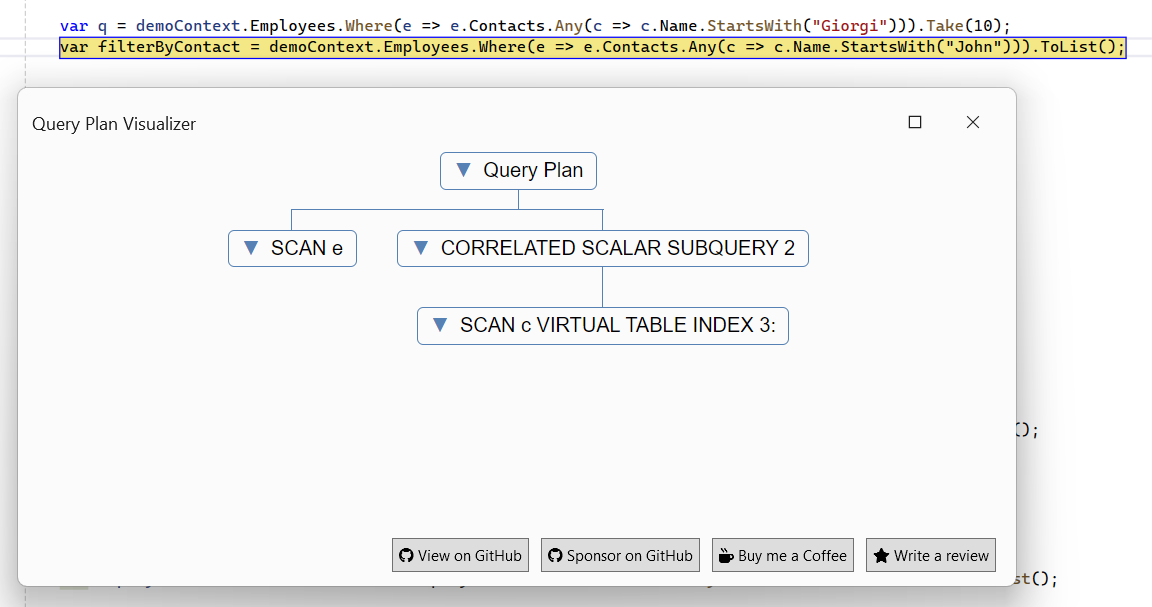Maximize the Query Plan Visualizer window
Viewport: 1152px width, 607px height.
(915, 122)
